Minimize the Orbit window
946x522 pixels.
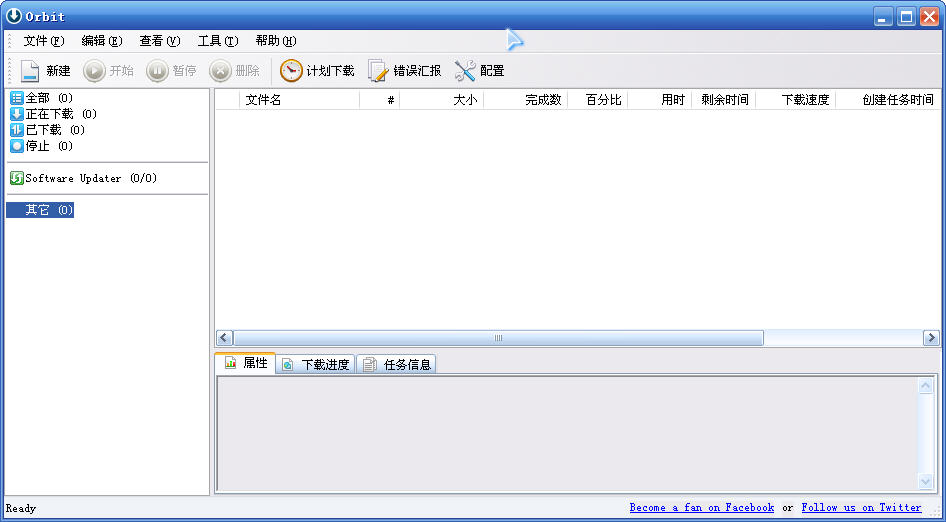(x=883, y=17)
